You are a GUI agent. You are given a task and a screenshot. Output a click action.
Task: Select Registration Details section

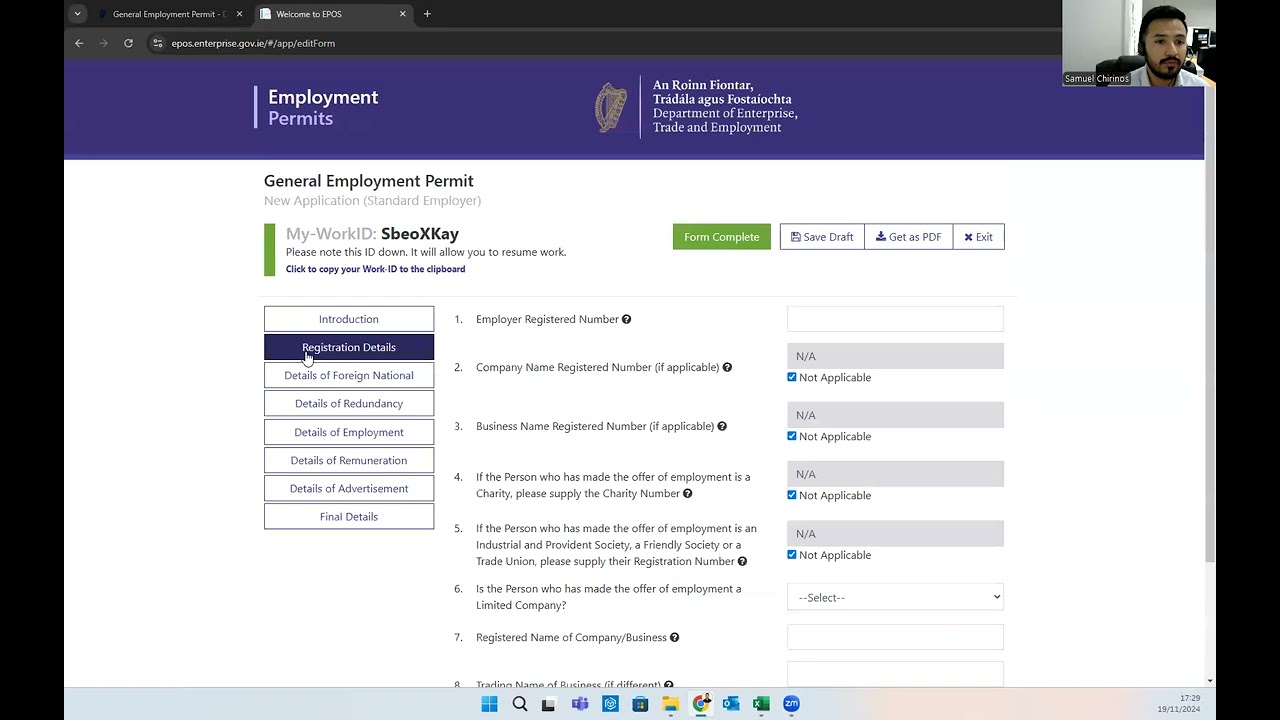pos(349,347)
